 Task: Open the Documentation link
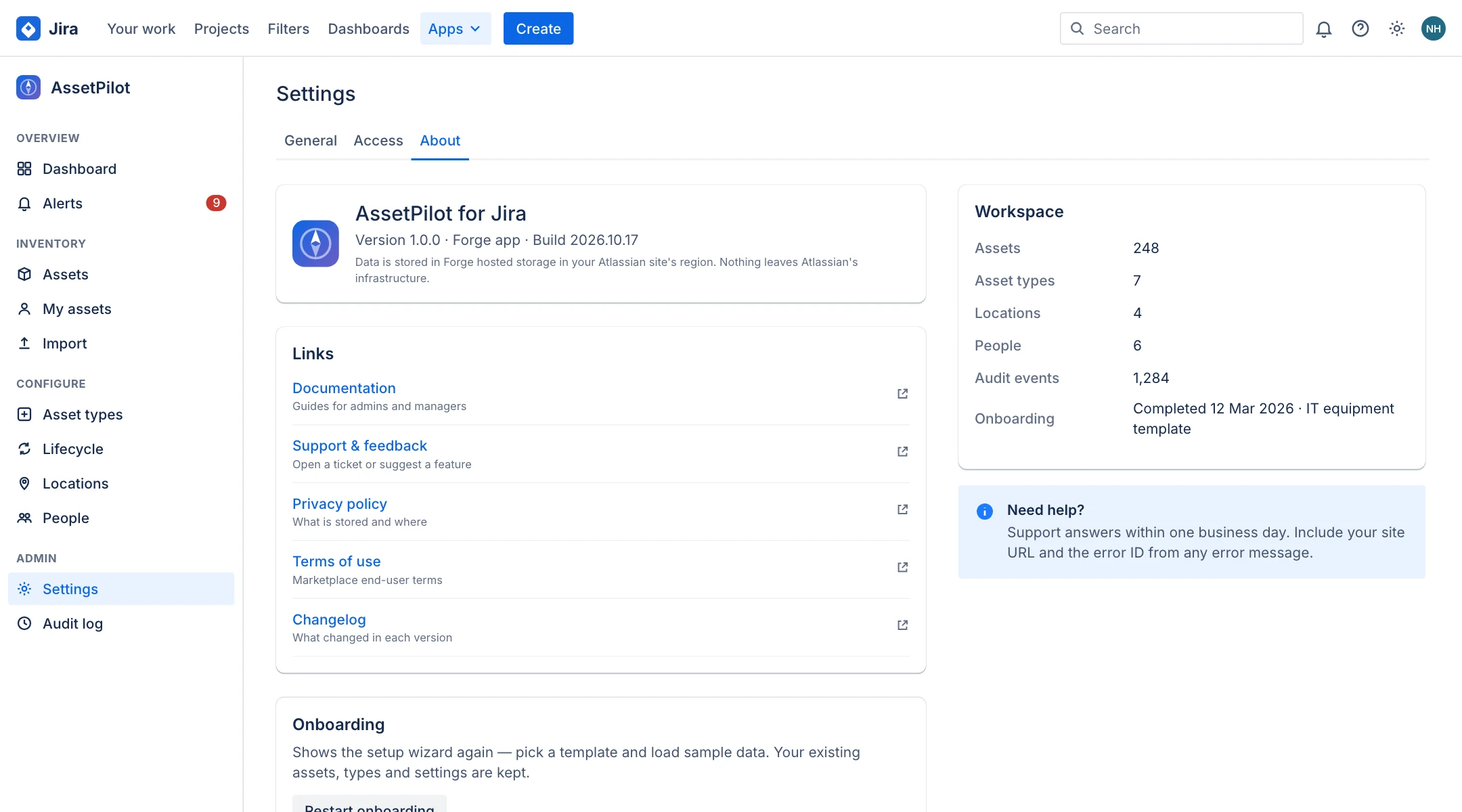[344, 388]
